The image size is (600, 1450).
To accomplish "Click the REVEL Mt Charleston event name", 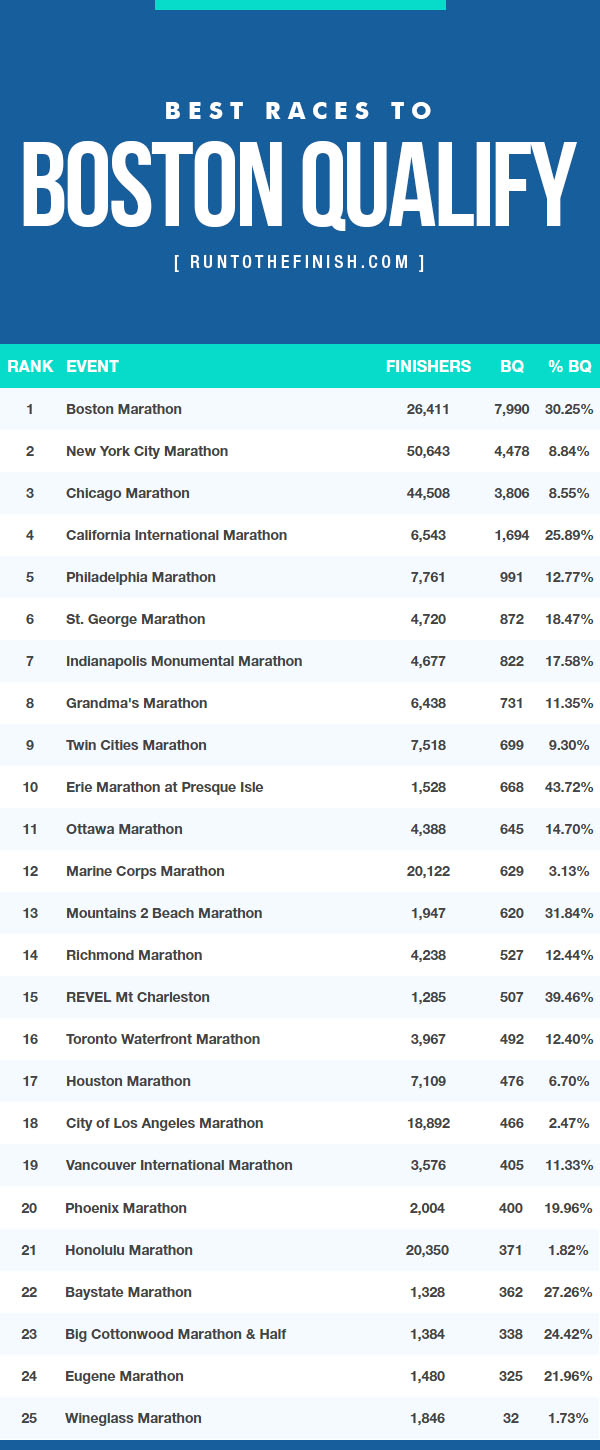I will click(x=138, y=997).
